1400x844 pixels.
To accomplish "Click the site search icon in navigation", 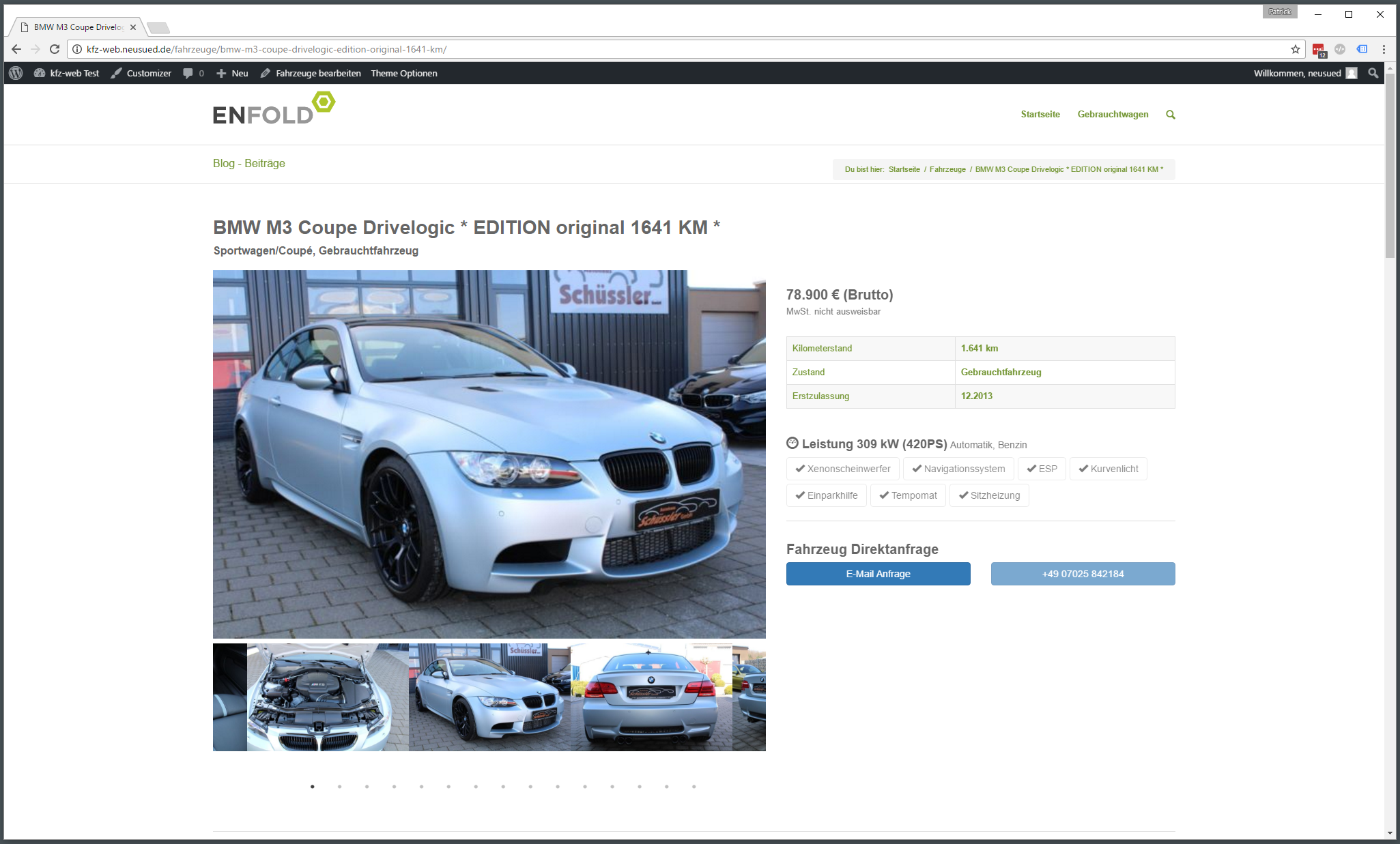I will pyautogui.click(x=1170, y=115).
